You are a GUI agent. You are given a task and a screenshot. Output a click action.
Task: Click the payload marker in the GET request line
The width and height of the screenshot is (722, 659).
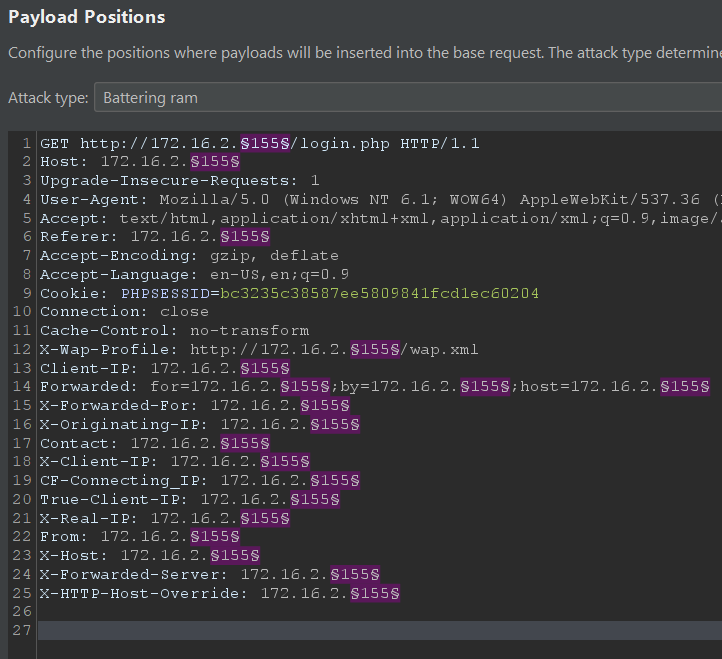click(265, 143)
